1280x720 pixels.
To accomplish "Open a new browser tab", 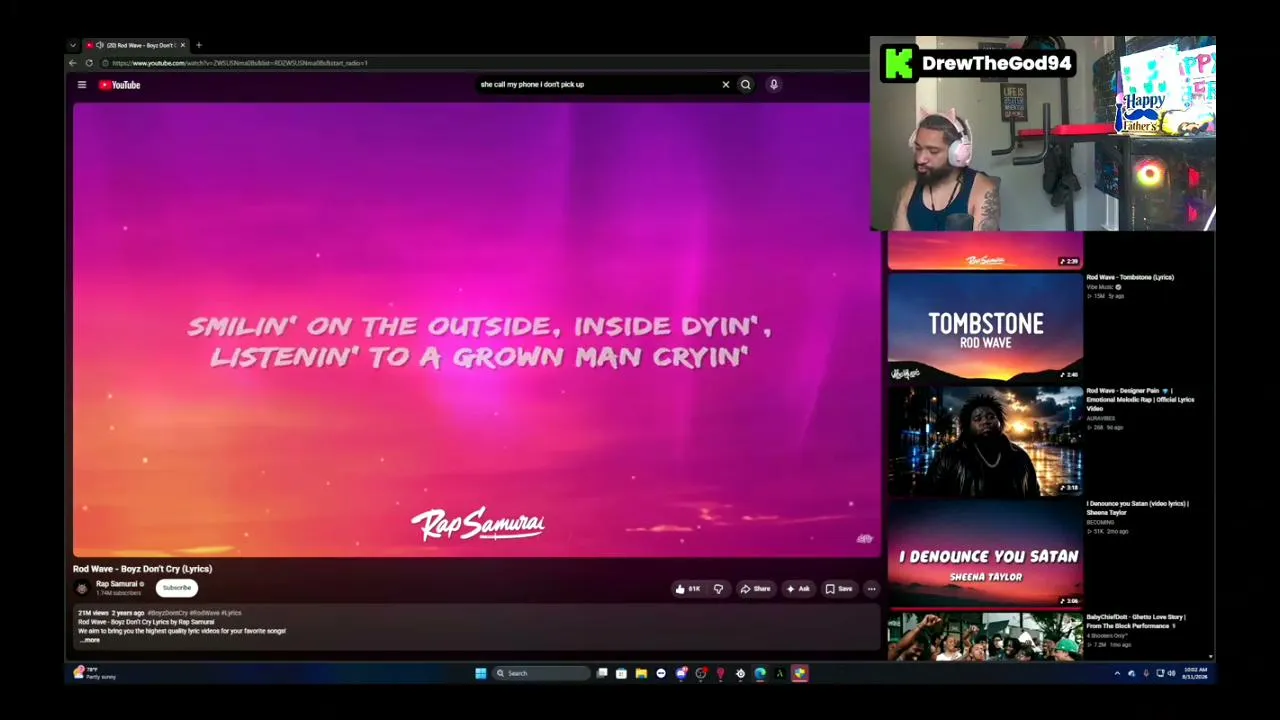I will pos(198,45).
